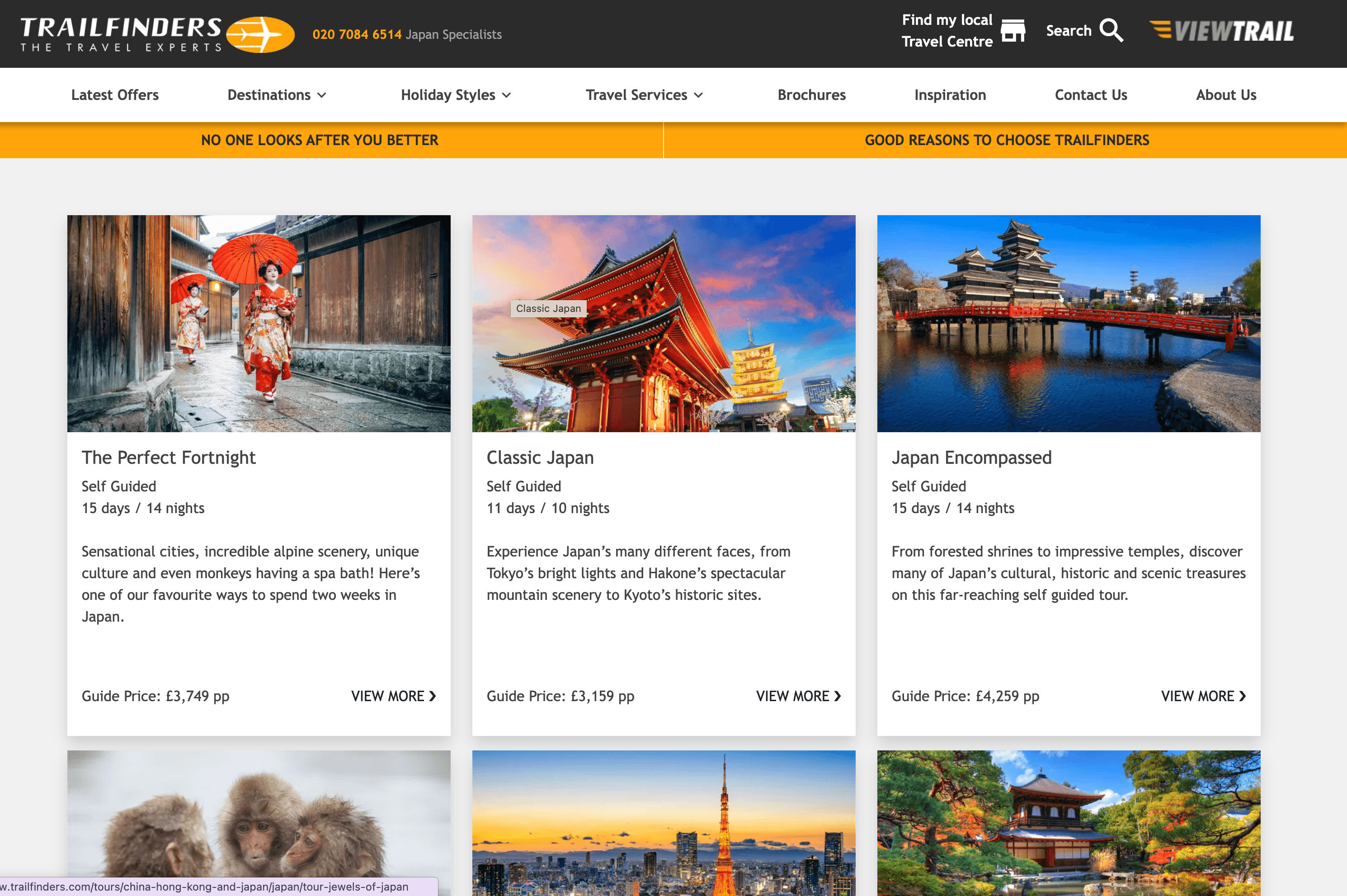
Task: Open The Perfect Fortnight geisha photo
Action: pyautogui.click(x=258, y=323)
